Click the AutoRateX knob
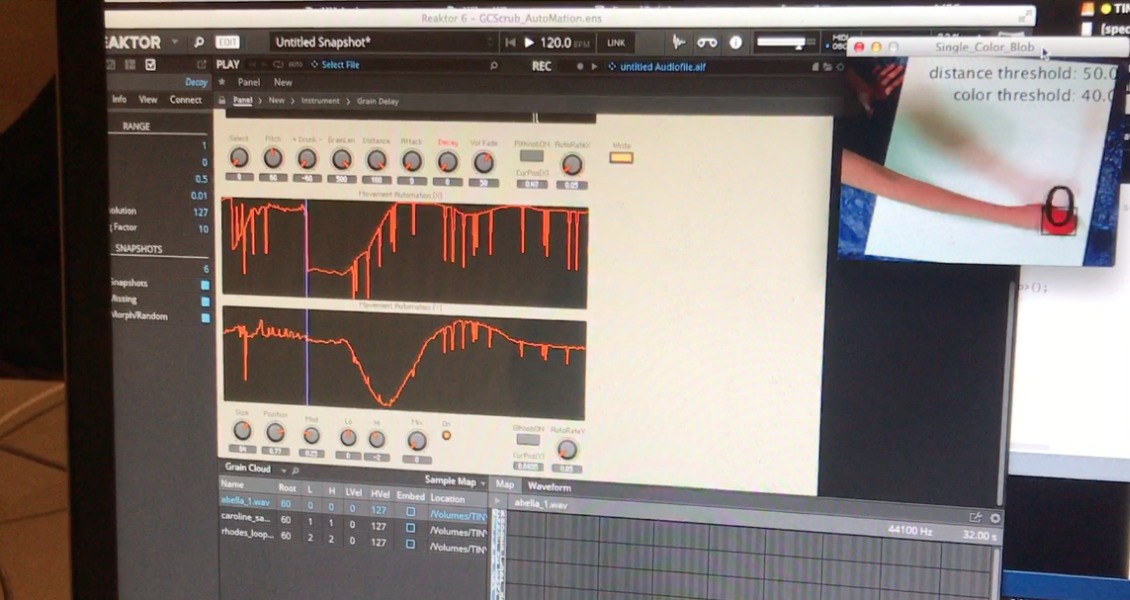1130x600 pixels. click(571, 165)
